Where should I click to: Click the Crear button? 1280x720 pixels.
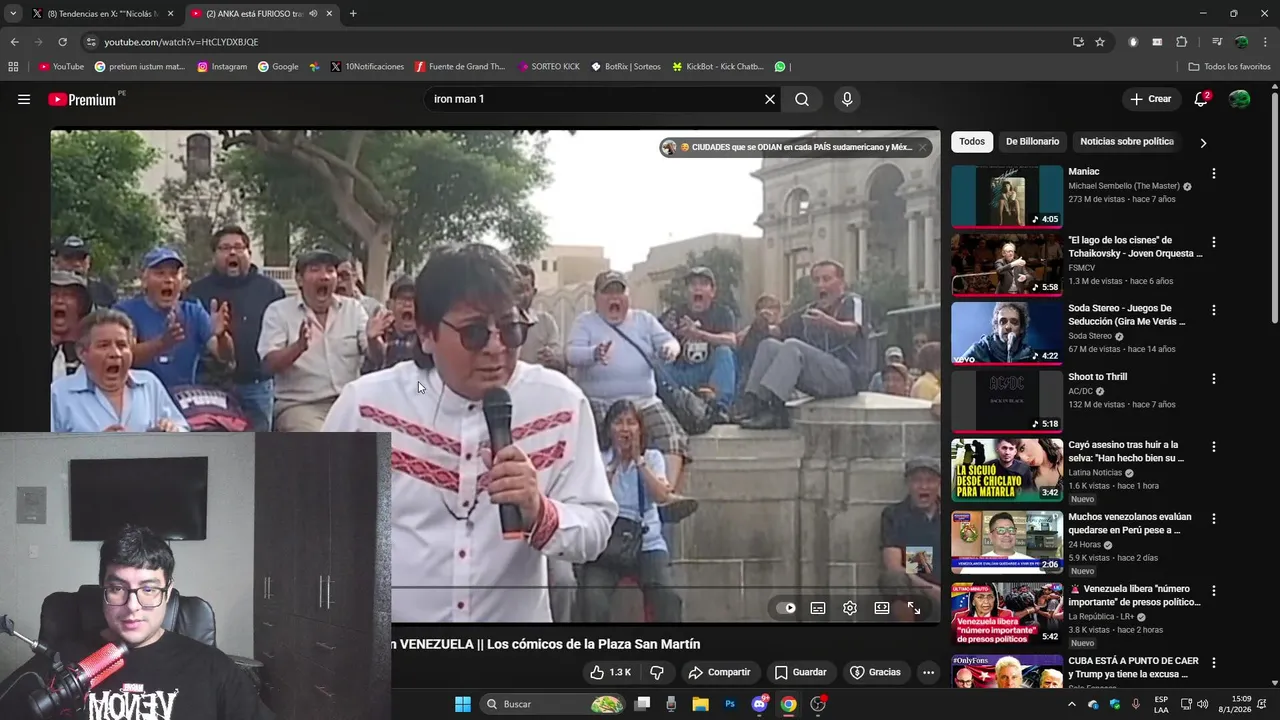(1150, 99)
